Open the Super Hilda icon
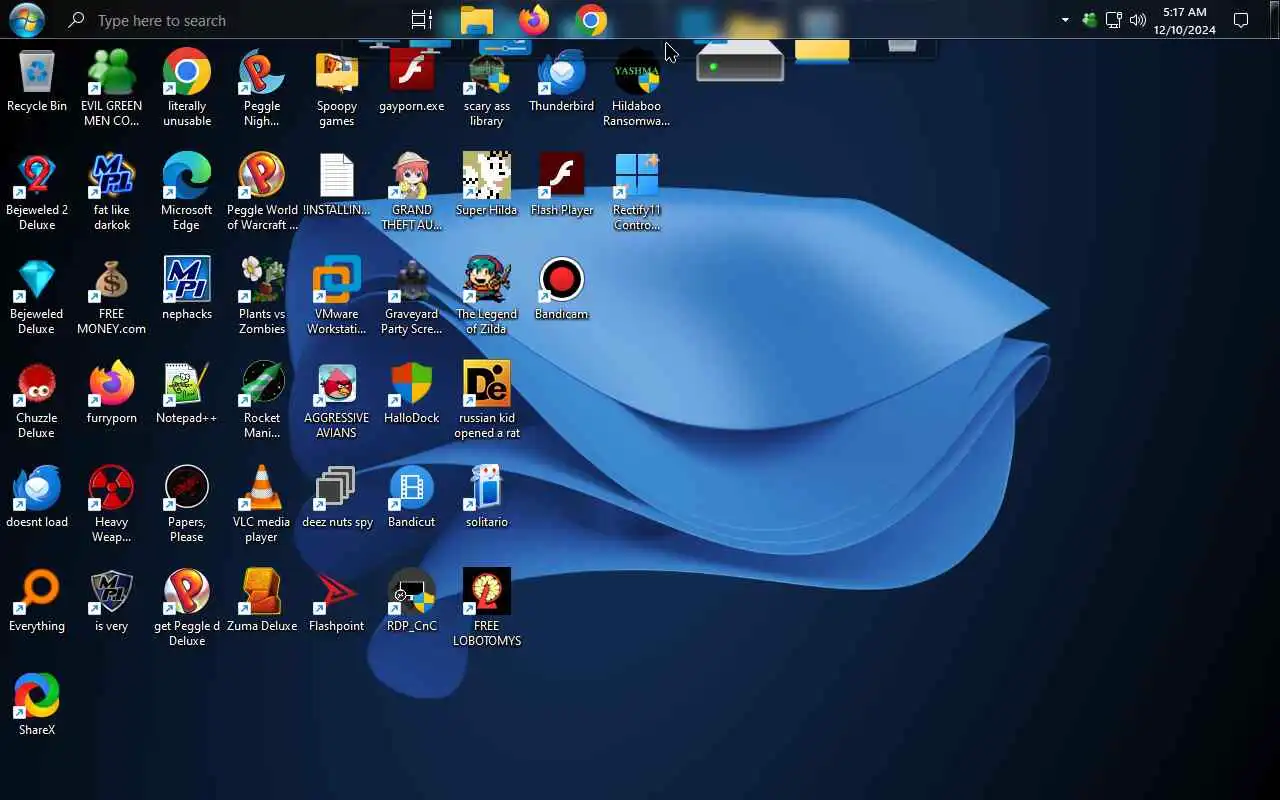The image size is (1280, 800). (x=487, y=186)
